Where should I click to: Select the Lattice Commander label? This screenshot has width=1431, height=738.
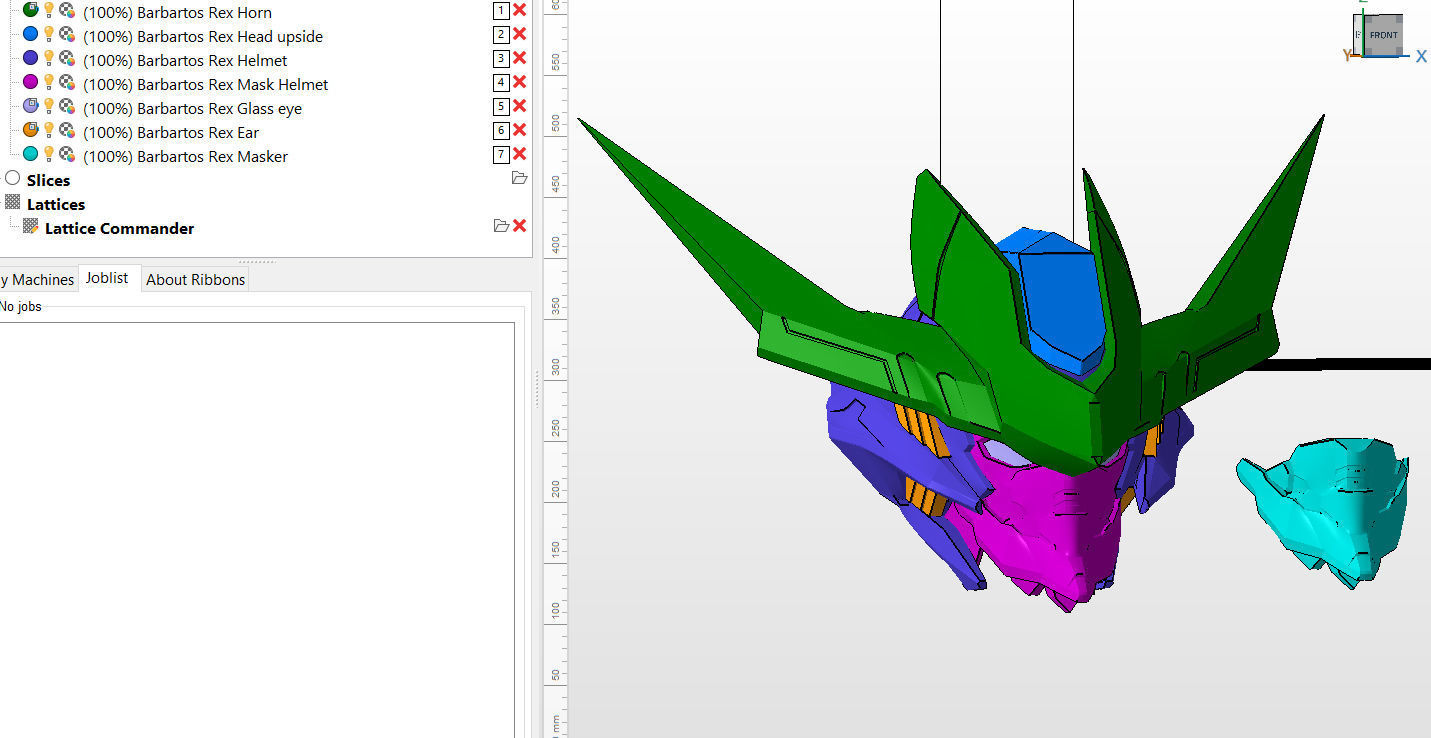point(120,228)
